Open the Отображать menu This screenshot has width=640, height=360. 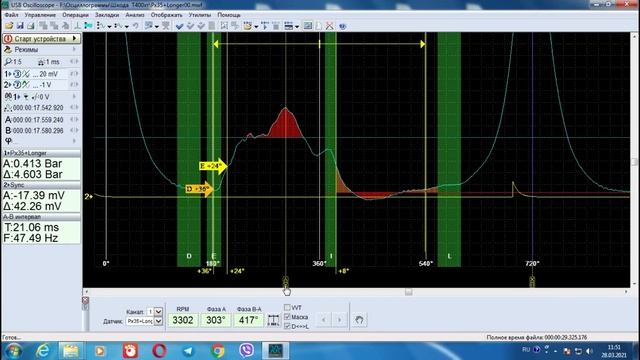167,15
